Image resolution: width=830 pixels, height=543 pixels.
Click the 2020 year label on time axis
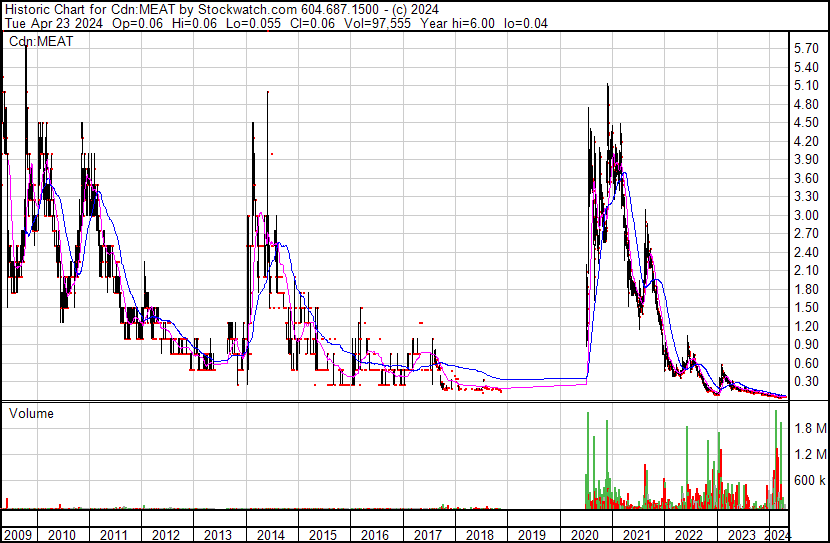tap(584, 535)
